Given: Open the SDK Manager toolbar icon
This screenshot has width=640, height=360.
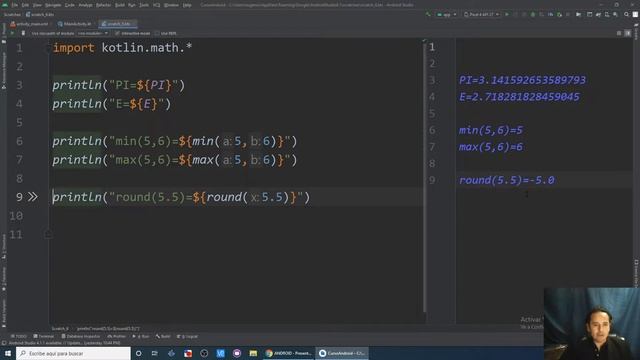Looking at the screenshot, I should tap(615, 14).
